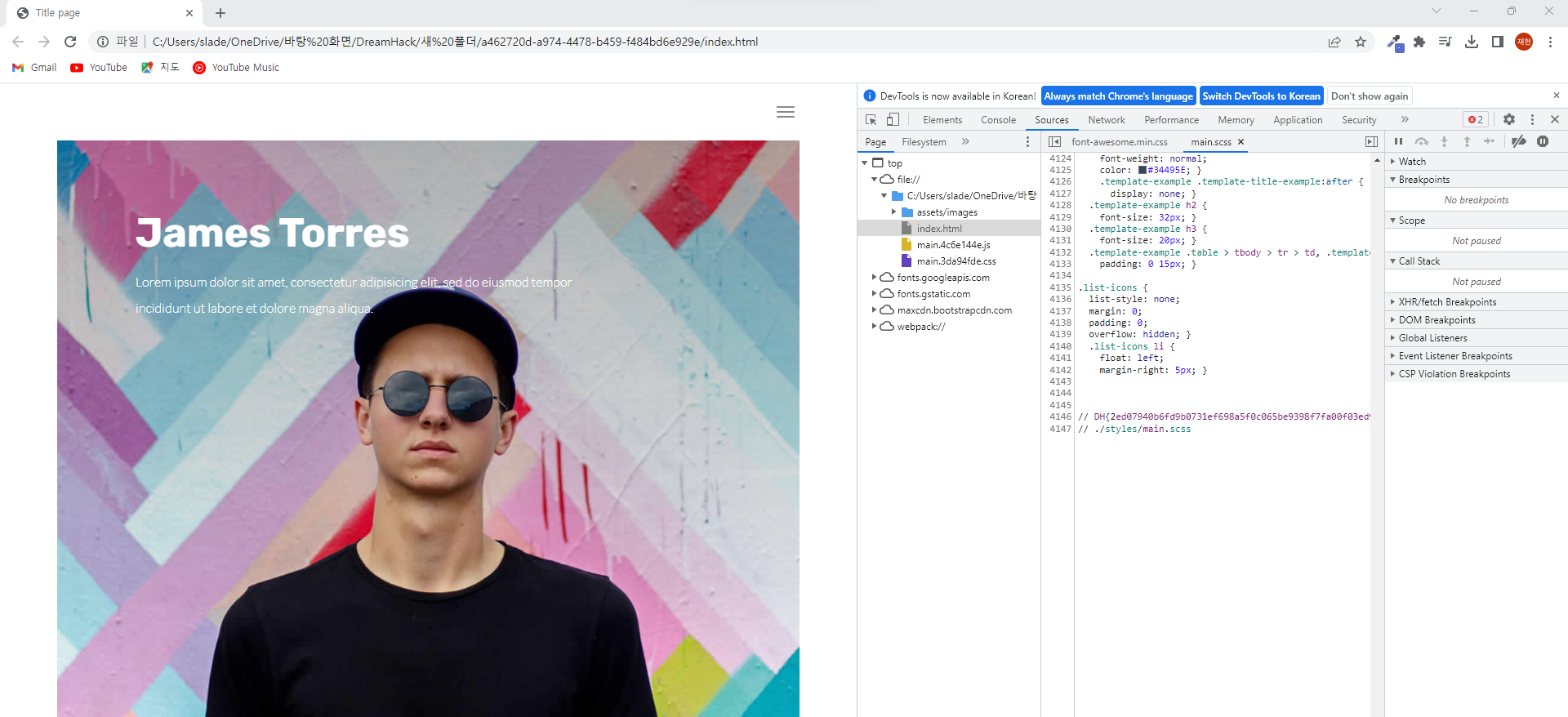Toggle the device toolbar icon
The width and height of the screenshot is (1568, 717).
pos(893,119)
